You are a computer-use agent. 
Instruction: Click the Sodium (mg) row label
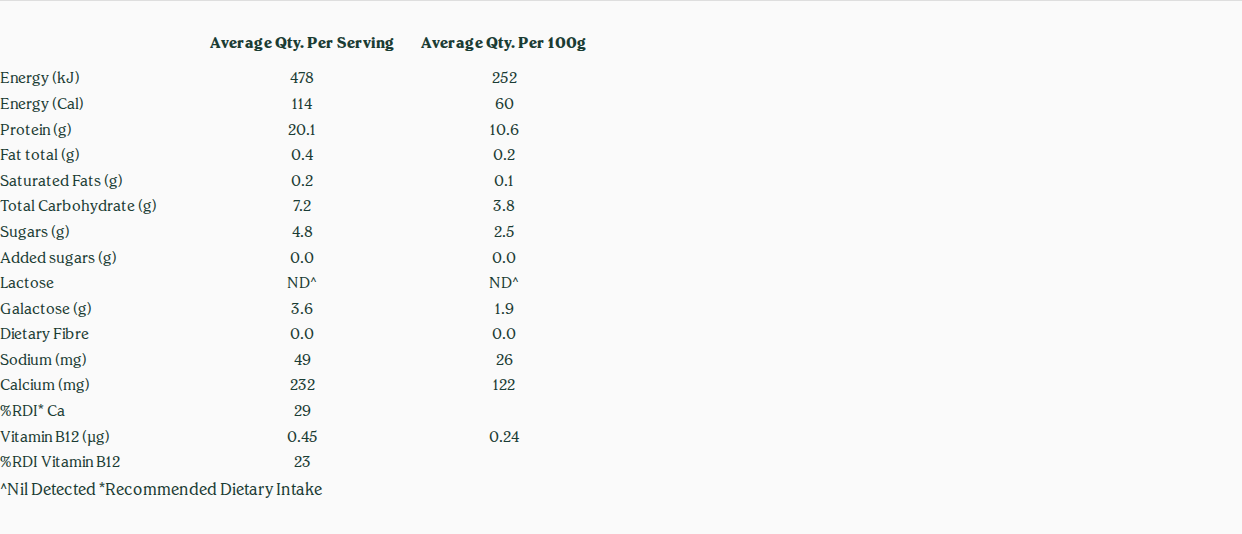coord(44,360)
